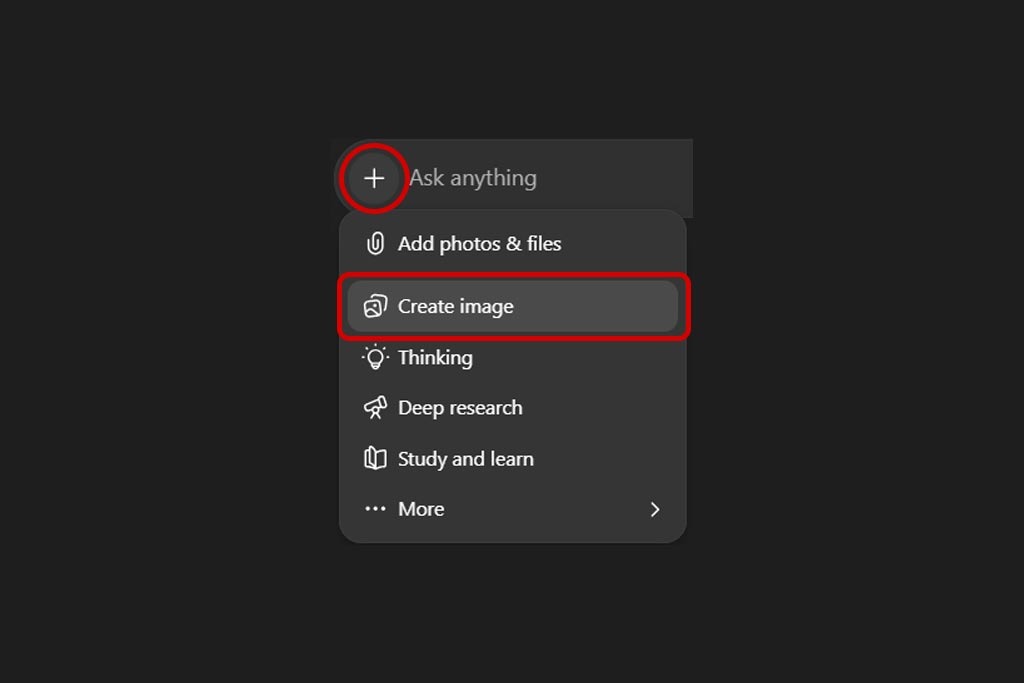The width and height of the screenshot is (1024, 683).
Task: Choose the "Create image" text label
Action: pos(455,306)
